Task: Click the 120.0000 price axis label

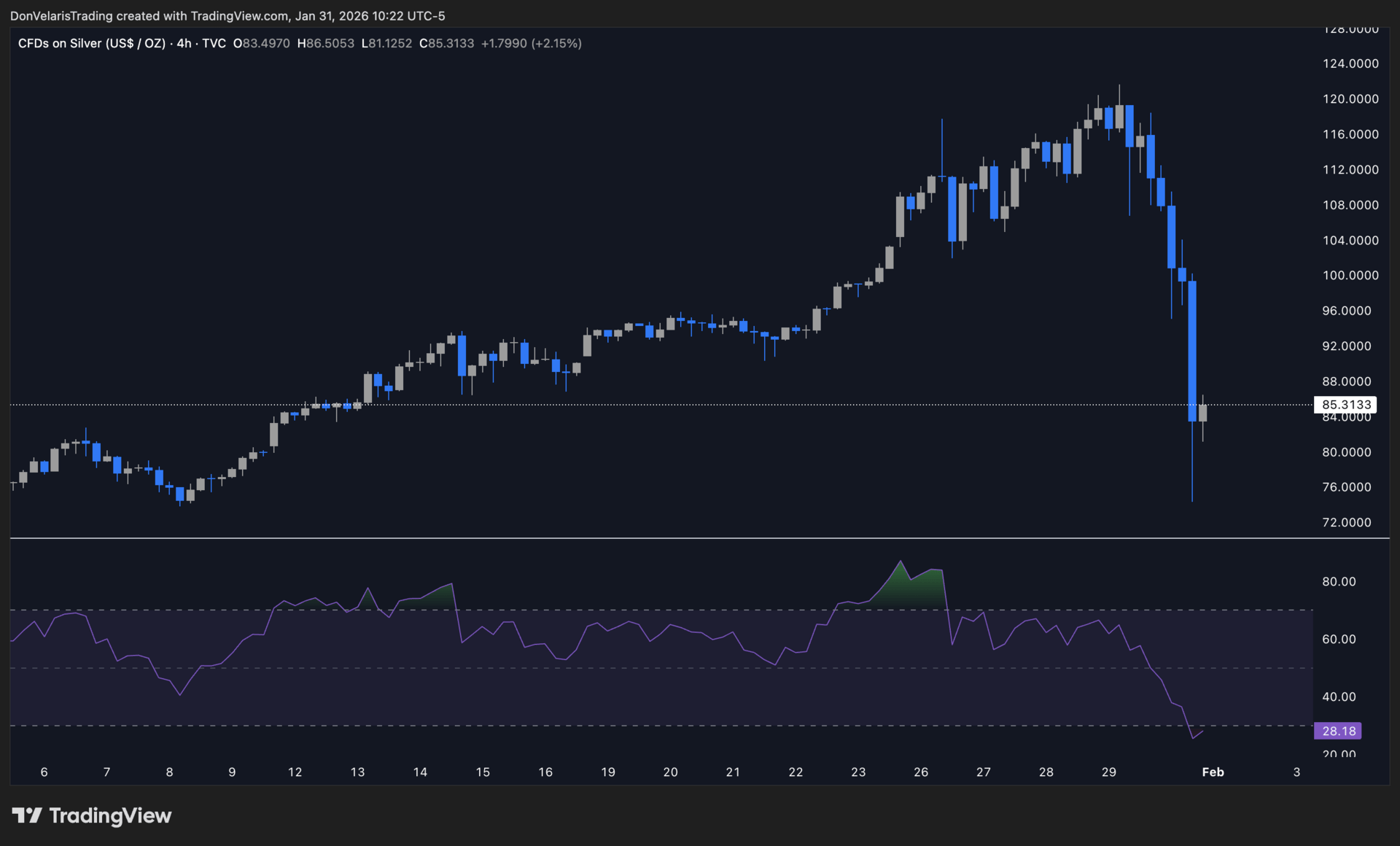Action: click(x=1350, y=98)
